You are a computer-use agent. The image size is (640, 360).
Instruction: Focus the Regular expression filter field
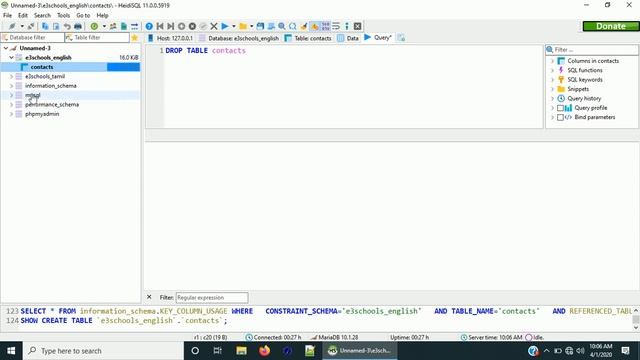click(212, 298)
